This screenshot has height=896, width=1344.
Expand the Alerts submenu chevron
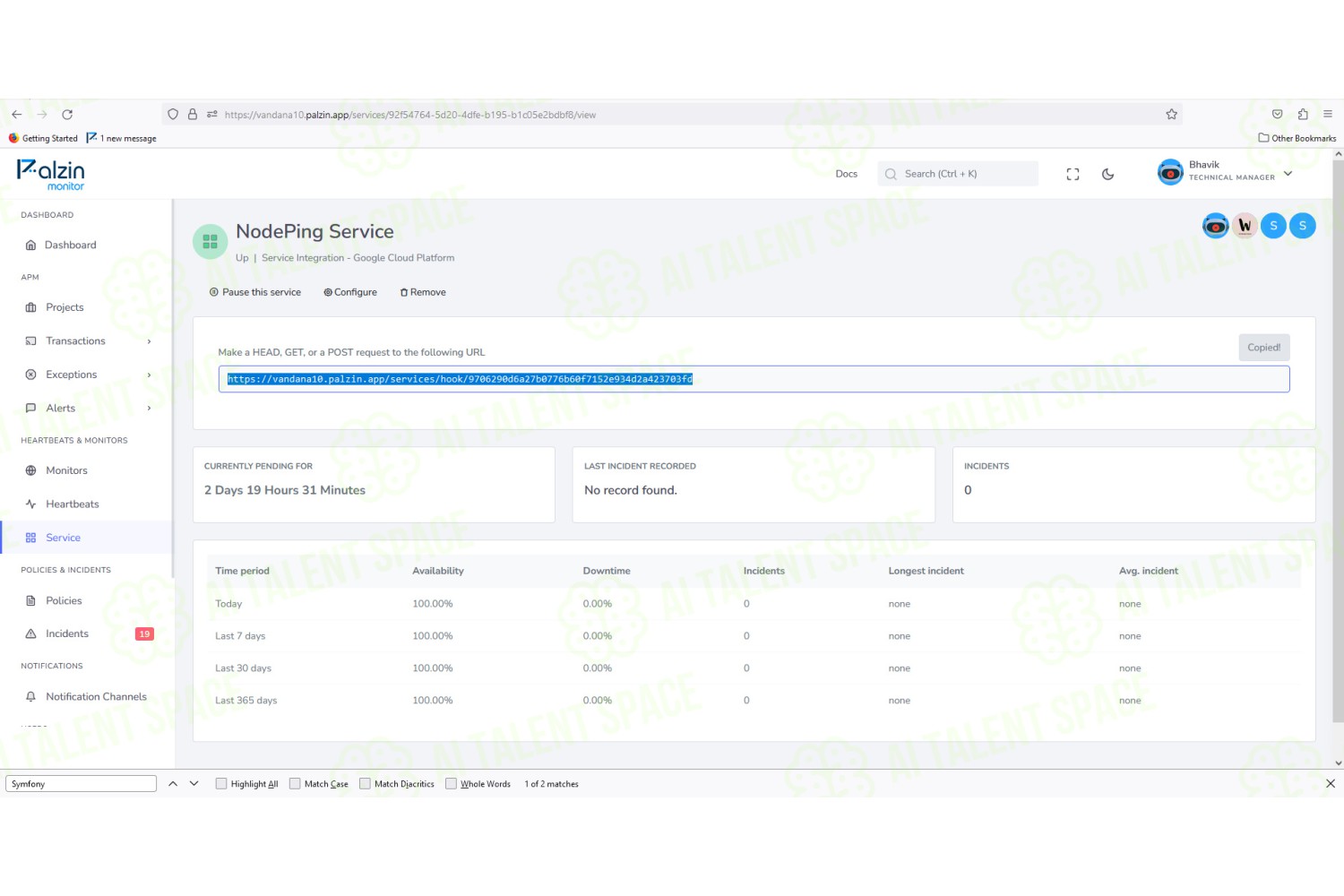click(x=149, y=409)
